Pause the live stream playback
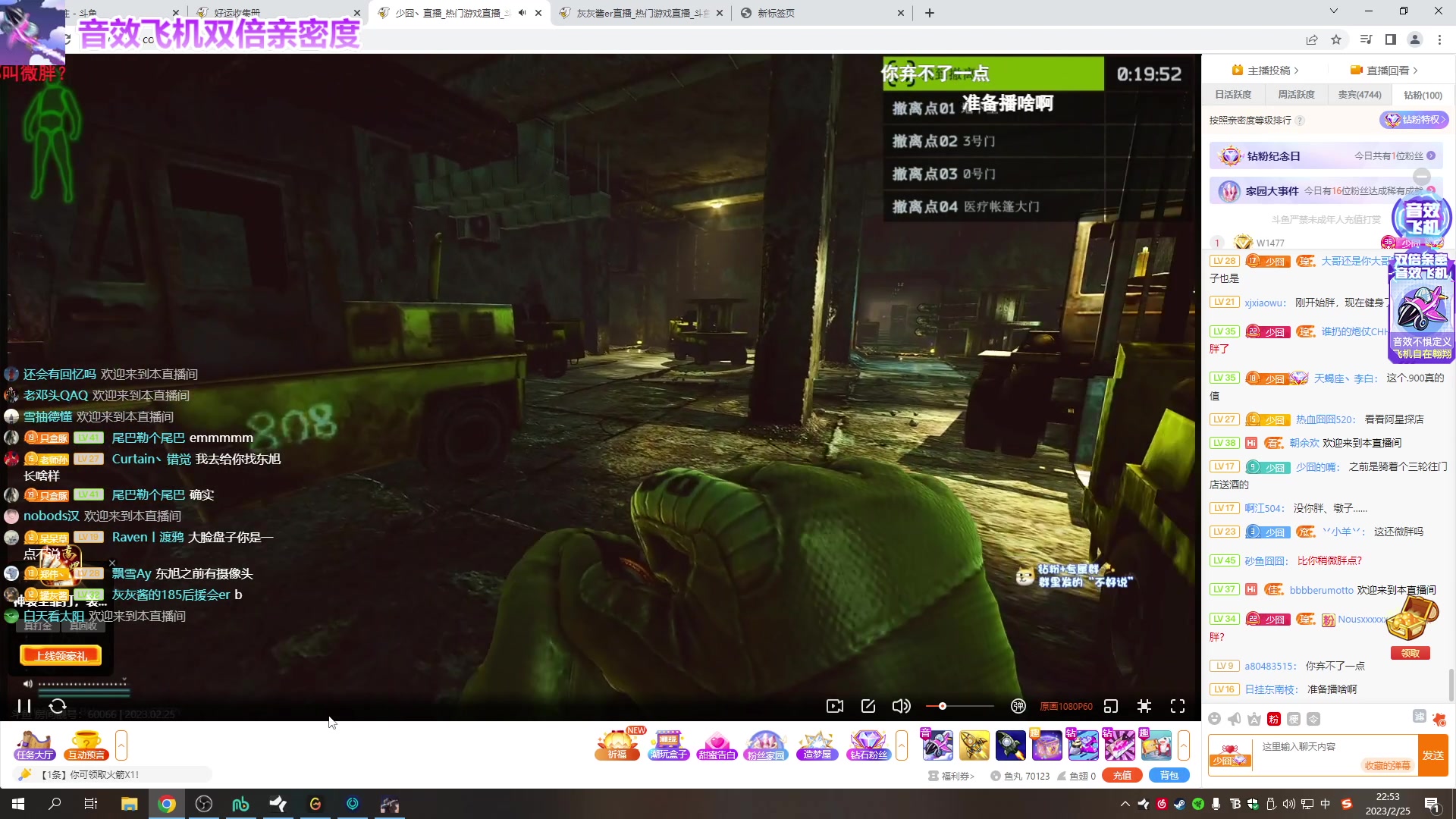Viewport: 1456px width, 819px height. point(24,706)
